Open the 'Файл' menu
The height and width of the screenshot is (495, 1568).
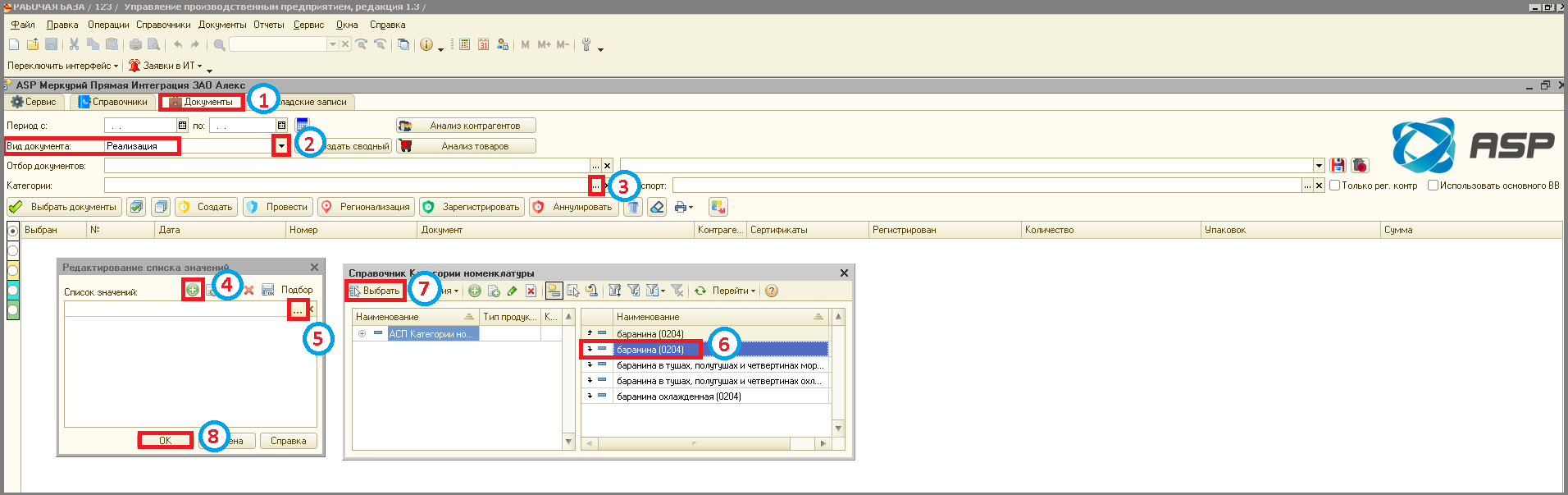23,25
